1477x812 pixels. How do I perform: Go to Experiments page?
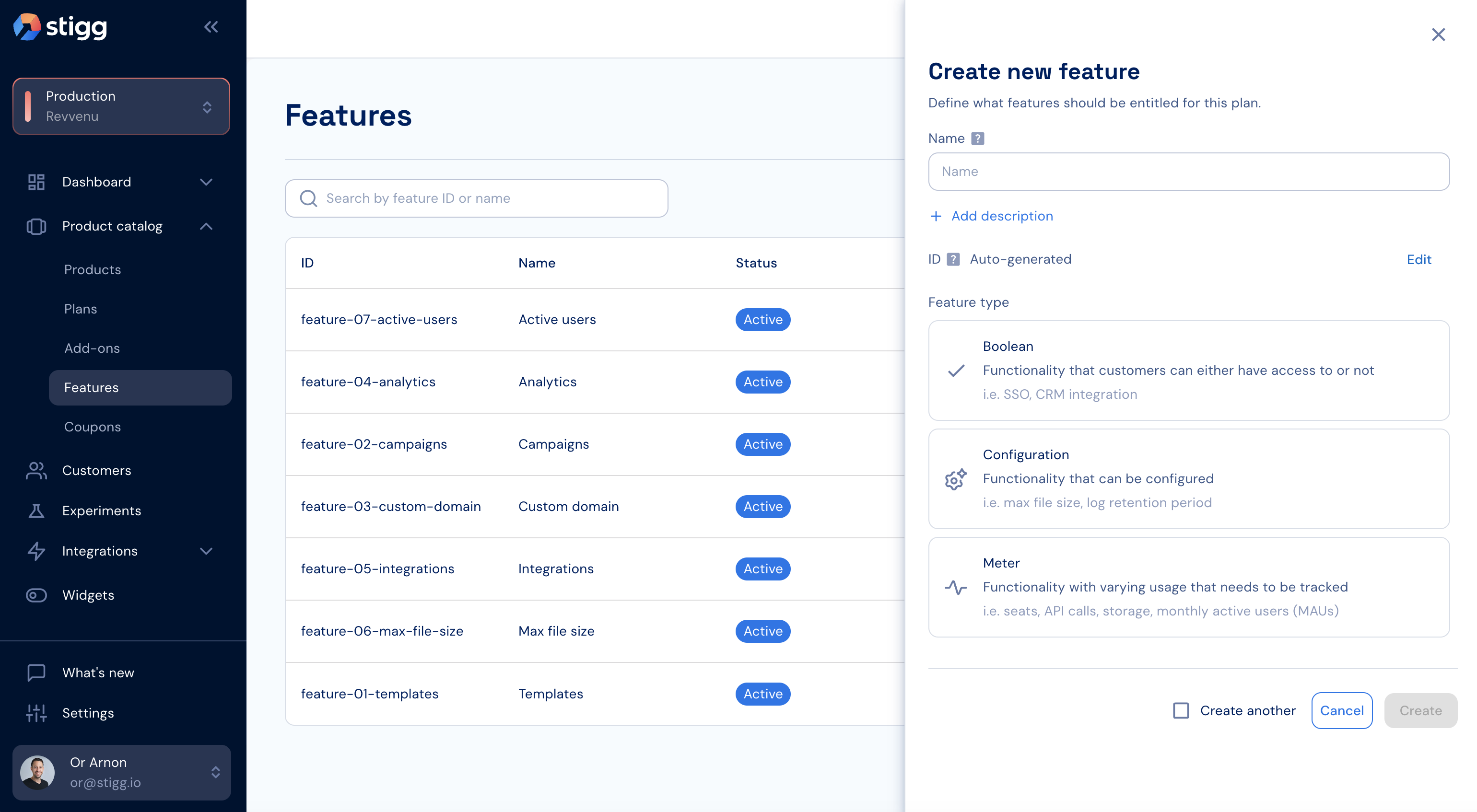point(102,510)
